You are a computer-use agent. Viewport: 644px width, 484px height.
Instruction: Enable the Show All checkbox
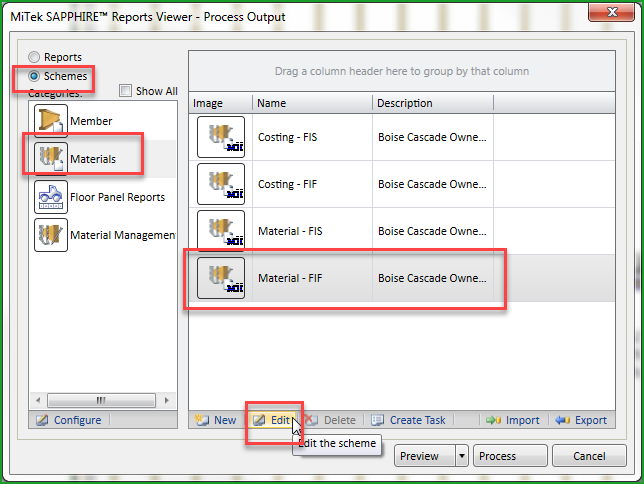point(125,90)
